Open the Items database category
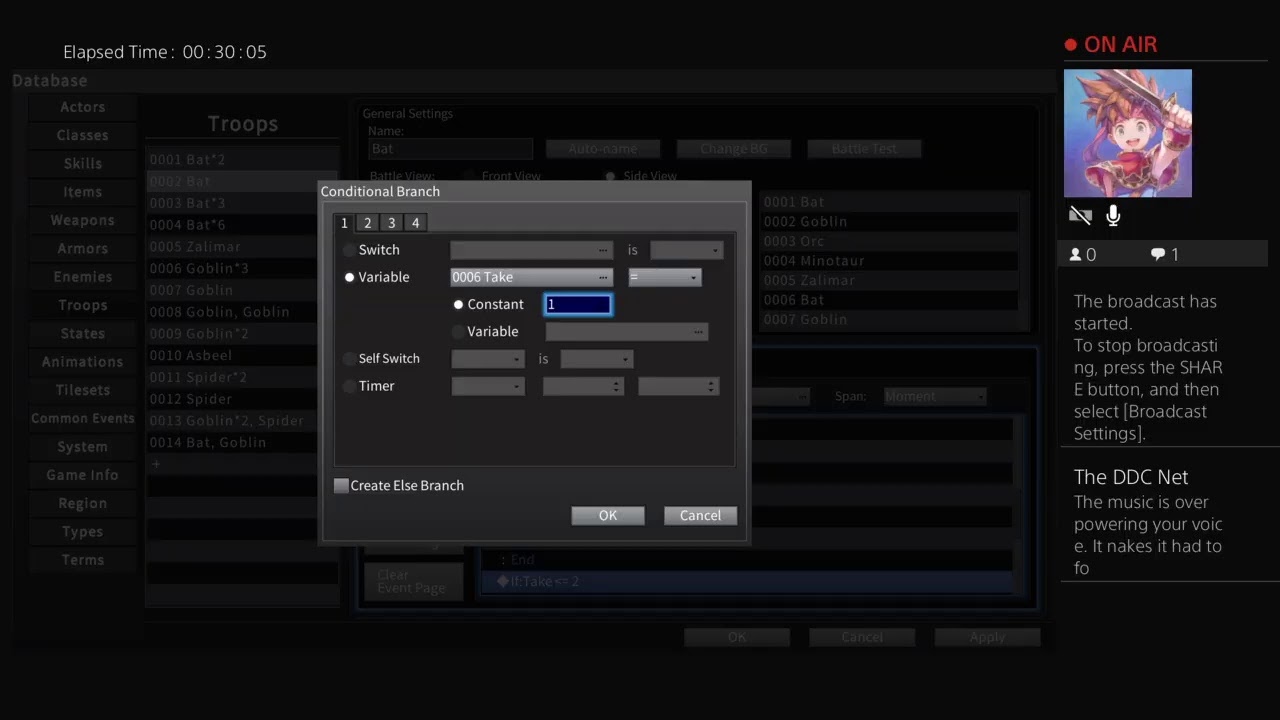The image size is (1280, 720). coord(83,192)
